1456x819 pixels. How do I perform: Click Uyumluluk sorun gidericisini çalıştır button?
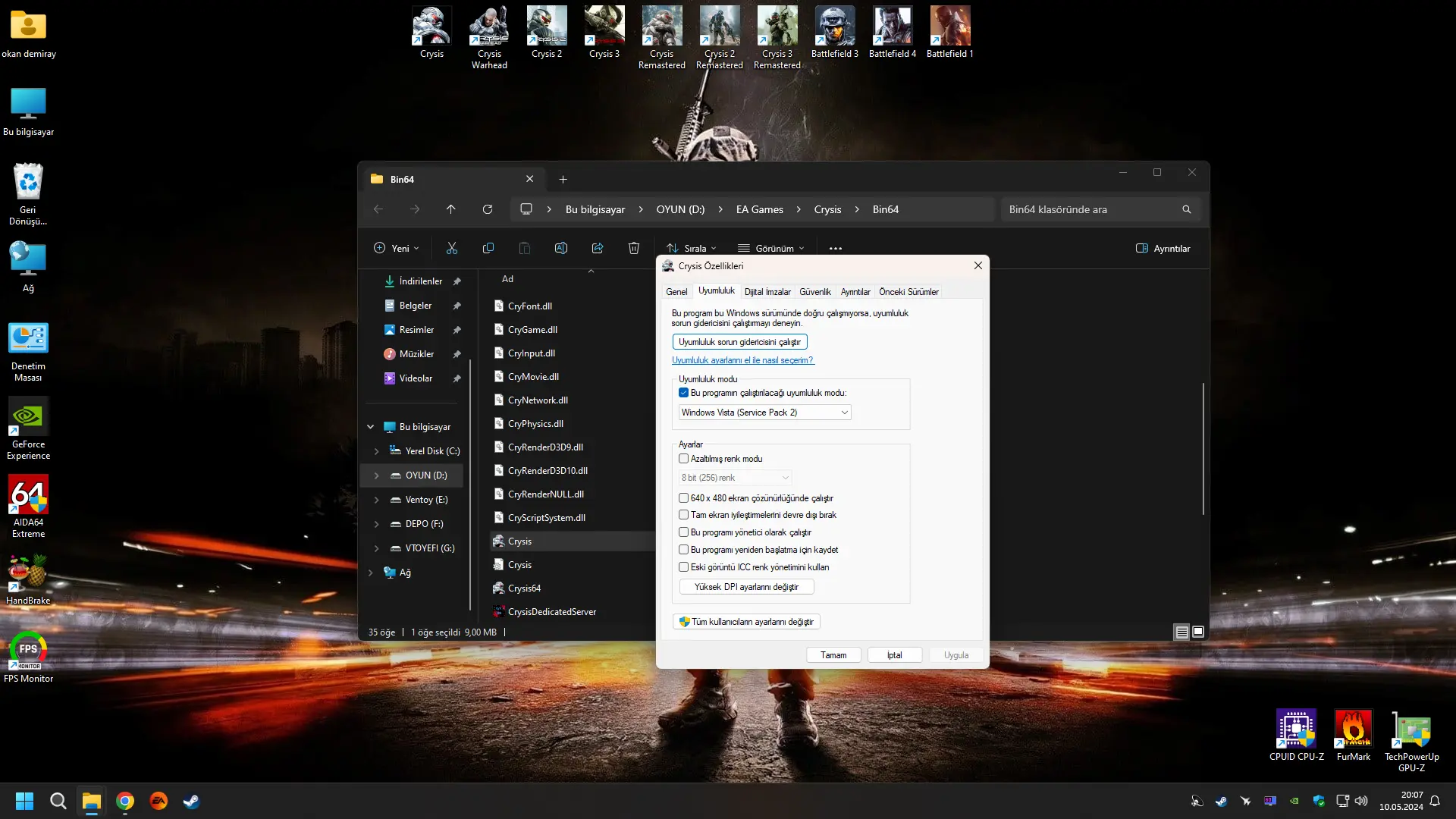coord(739,342)
